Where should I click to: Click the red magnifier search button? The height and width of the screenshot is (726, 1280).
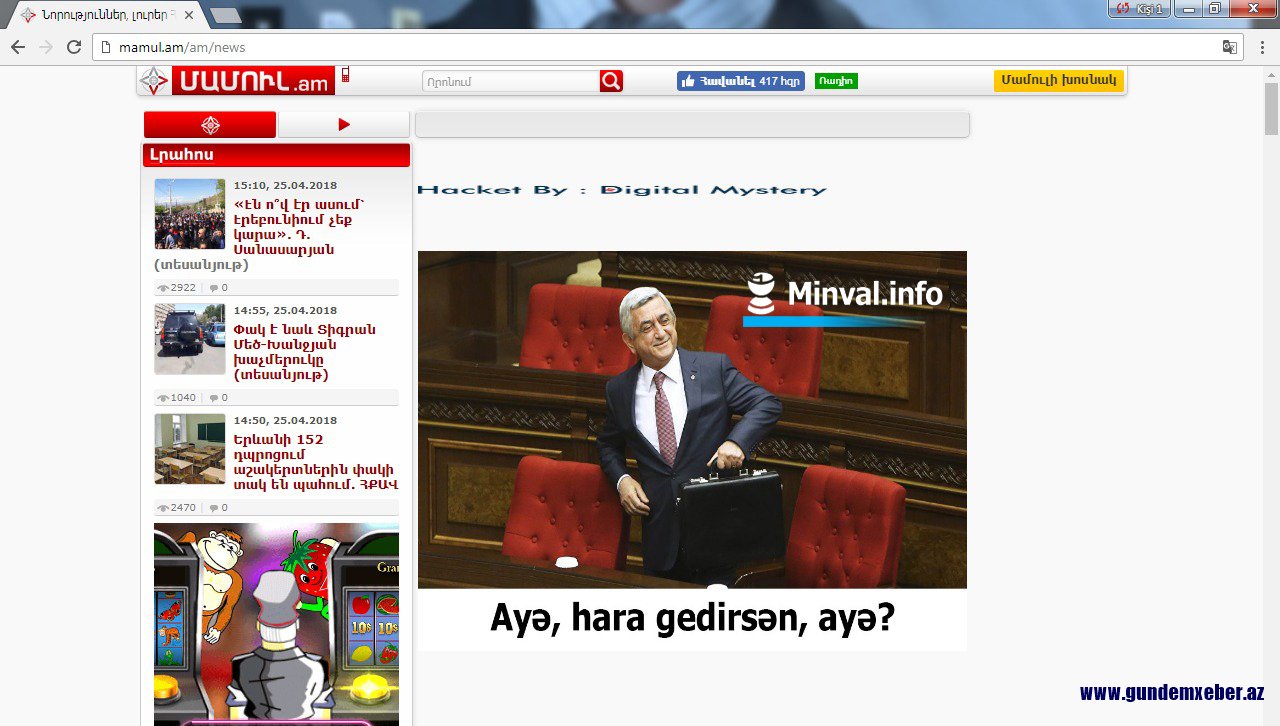pos(611,81)
